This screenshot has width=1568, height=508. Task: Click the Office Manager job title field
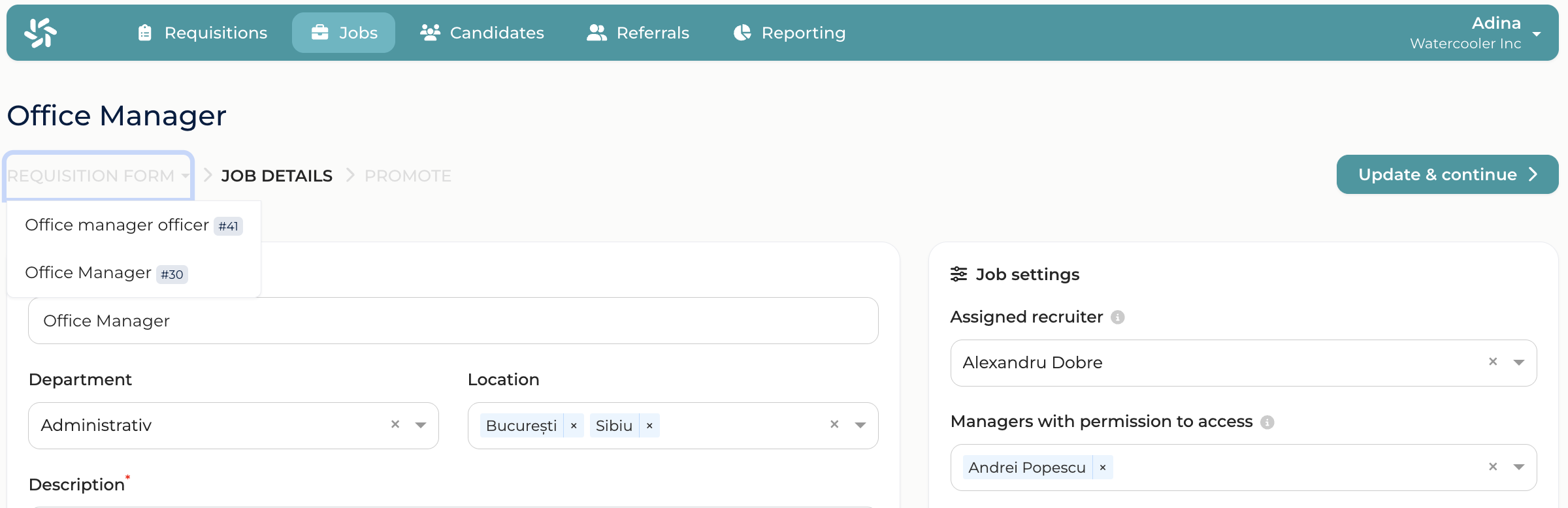[x=453, y=321]
